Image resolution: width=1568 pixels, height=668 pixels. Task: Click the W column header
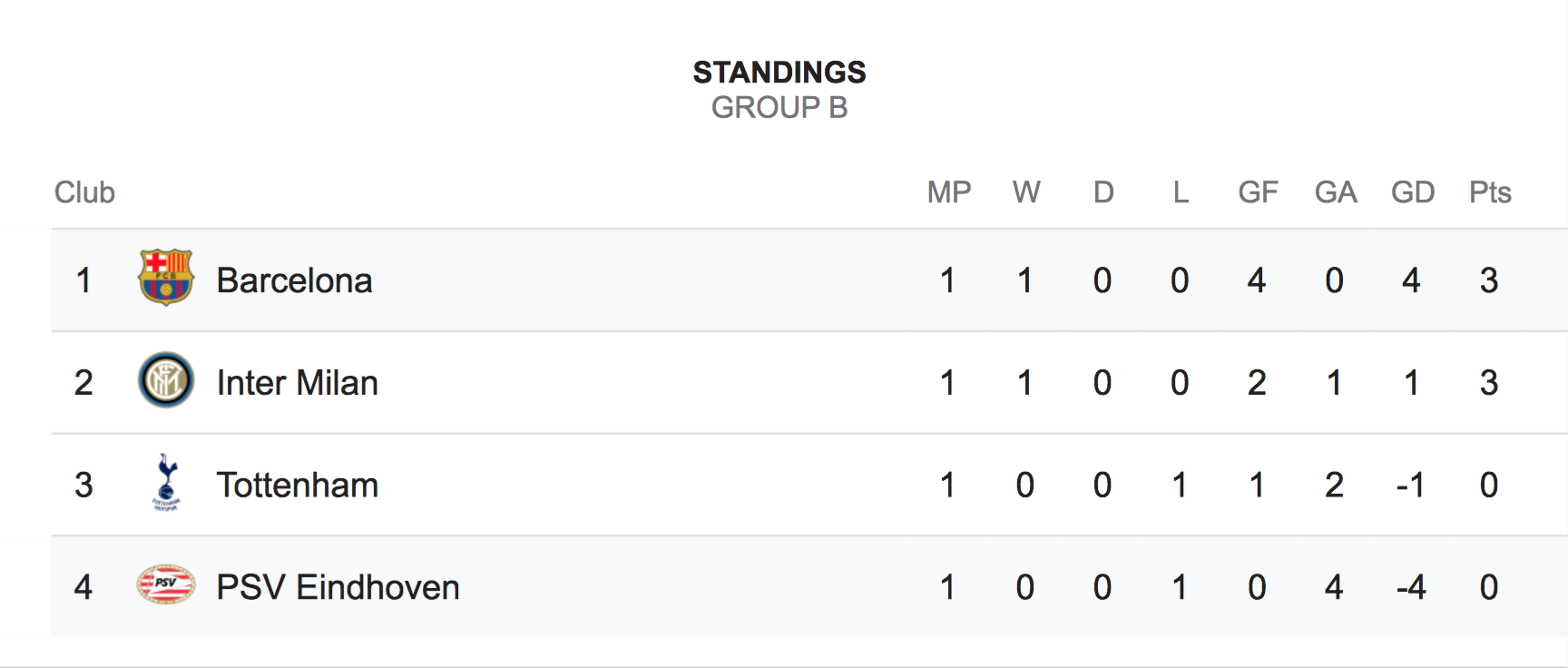coord(1025,192)
